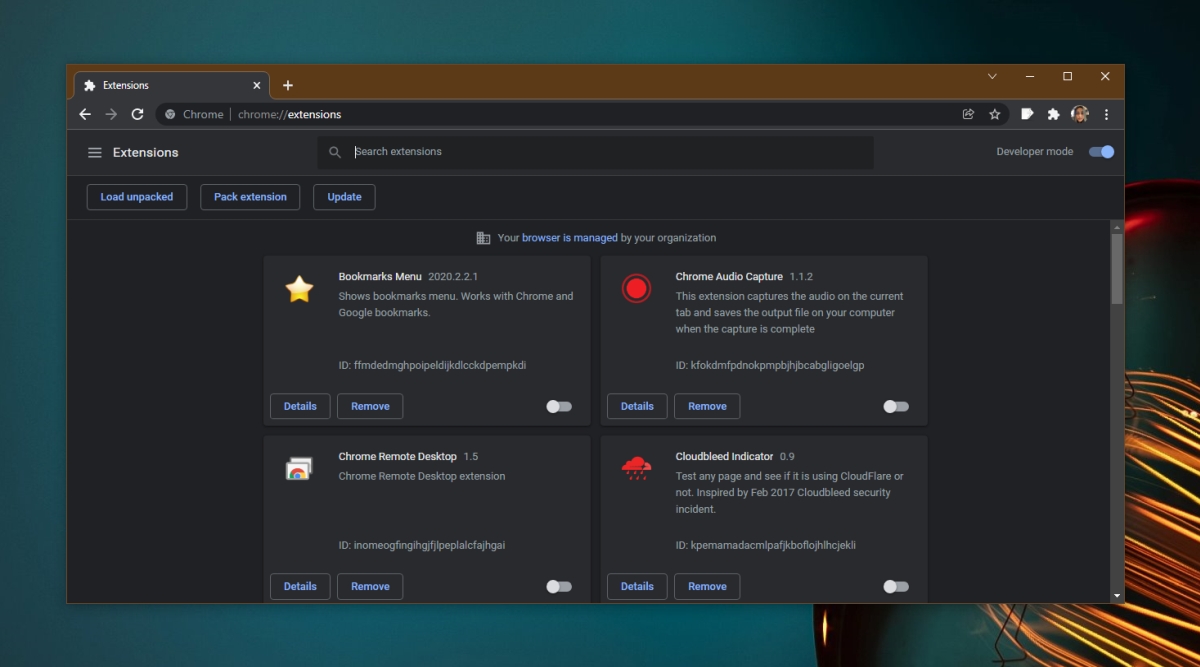Remove the Chrome Audio Capture extension

(x=707, y=406)
